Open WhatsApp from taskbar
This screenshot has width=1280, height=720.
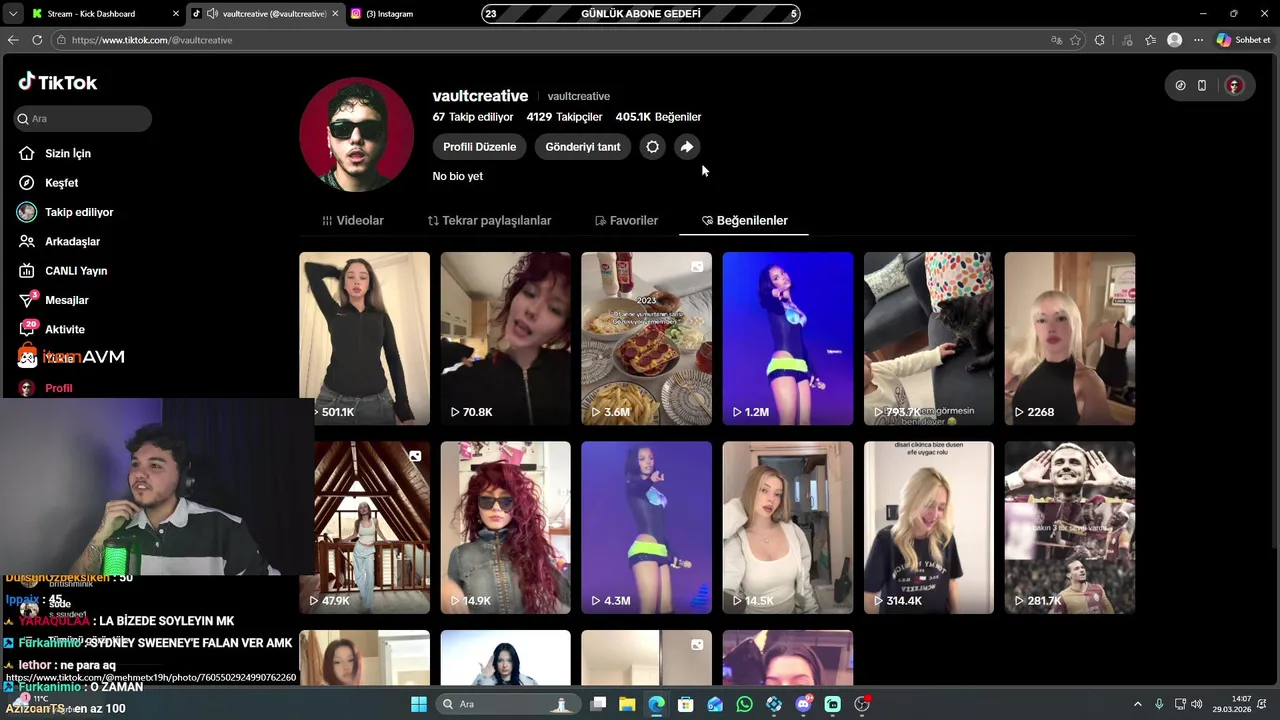point(744,704)
